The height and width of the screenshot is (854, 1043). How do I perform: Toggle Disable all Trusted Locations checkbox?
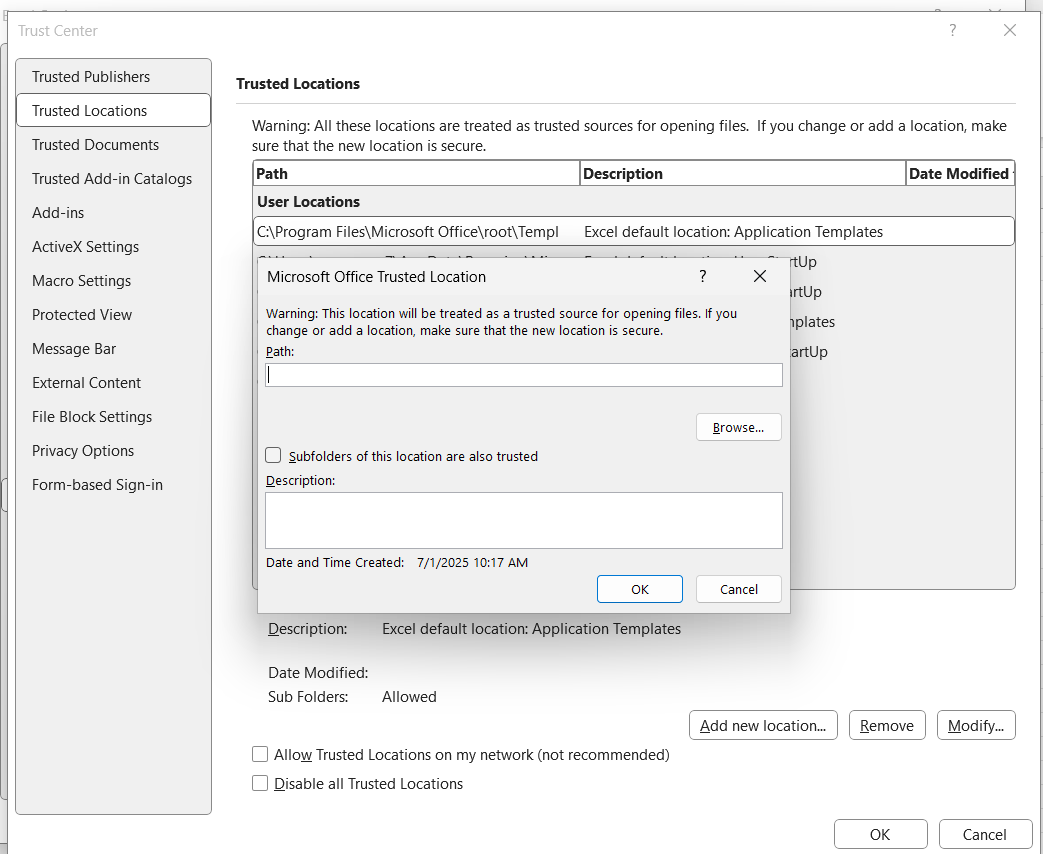(x=260, y=783)
